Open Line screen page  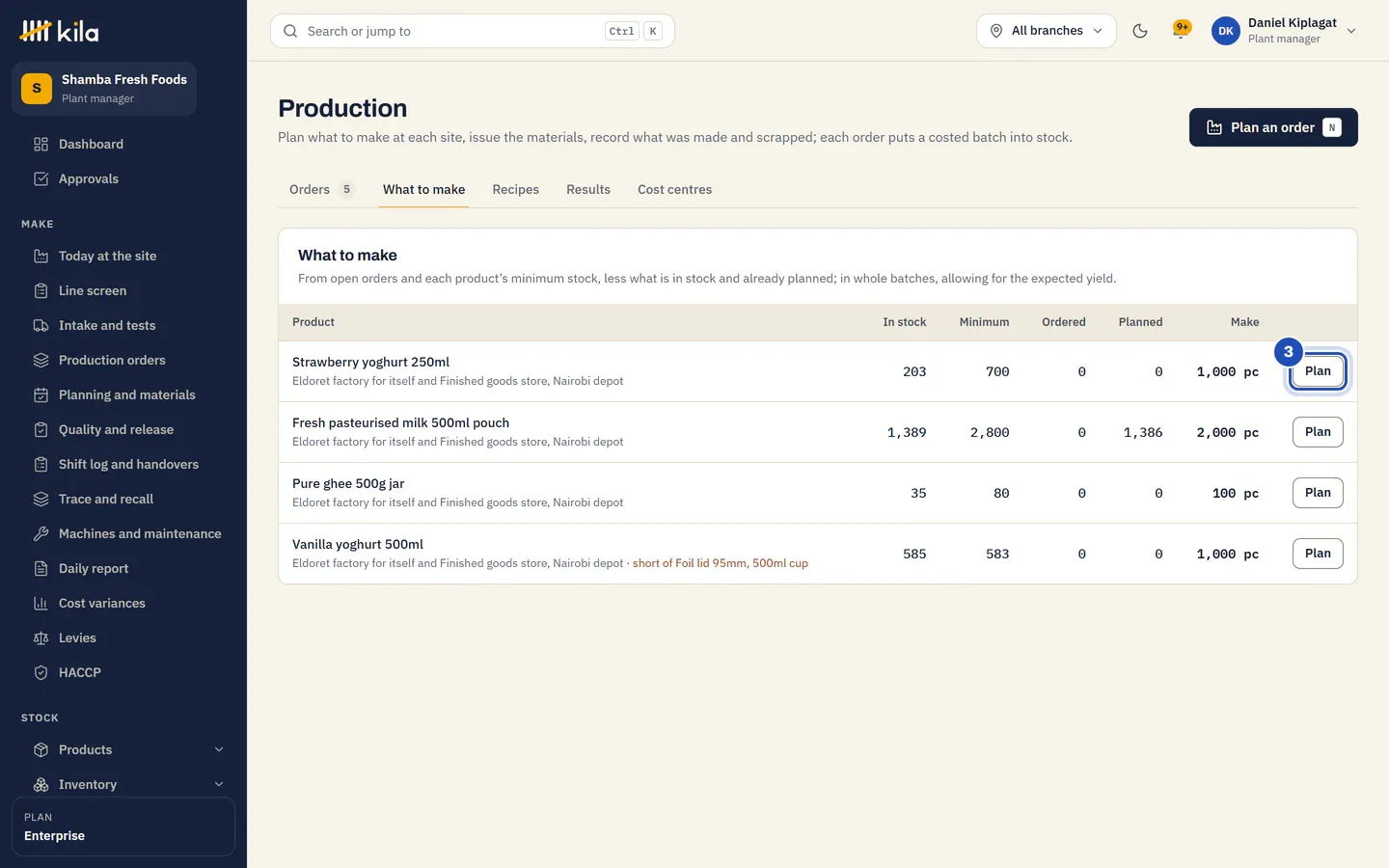tap(123, 290)
